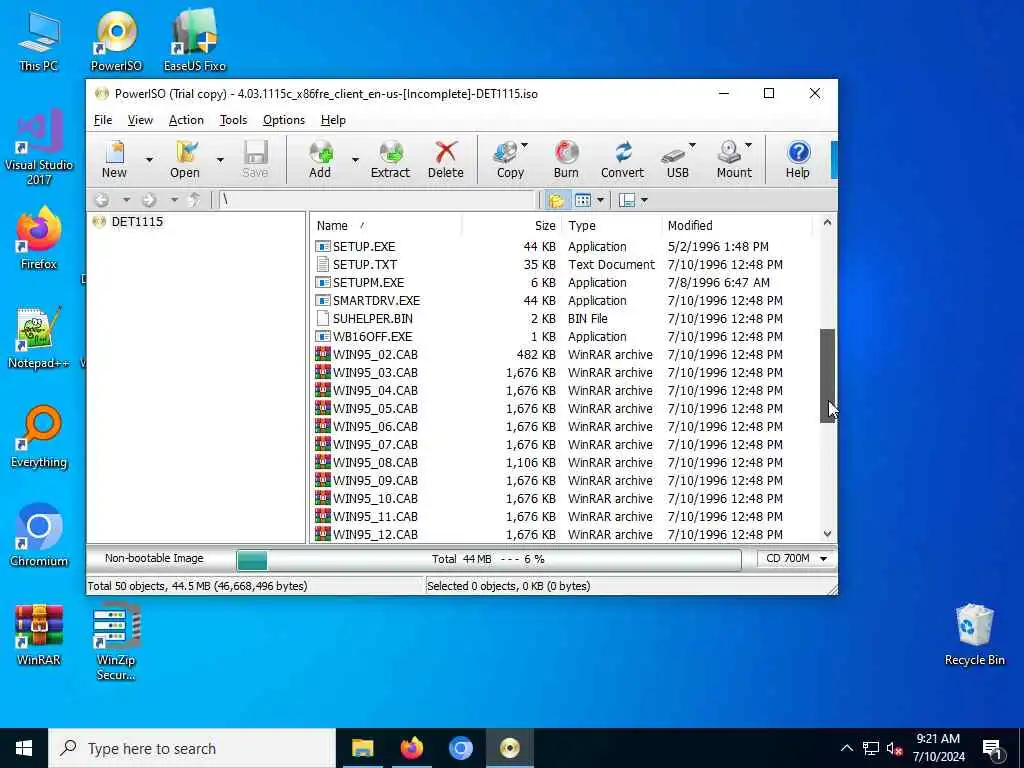This screenshot has height=768, width=1024.
Task: Click the layout pane icon
Action: click(x=626, y=200)
